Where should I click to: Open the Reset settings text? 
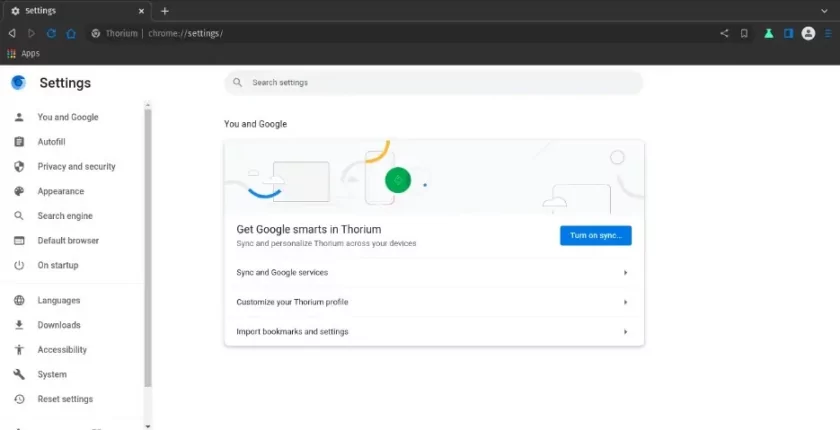[65, 399]
